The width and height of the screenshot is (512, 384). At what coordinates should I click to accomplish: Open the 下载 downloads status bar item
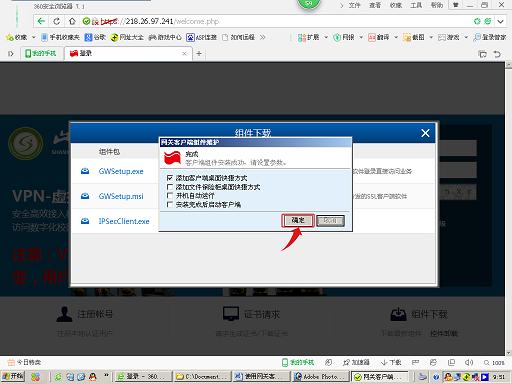(391, 362)
